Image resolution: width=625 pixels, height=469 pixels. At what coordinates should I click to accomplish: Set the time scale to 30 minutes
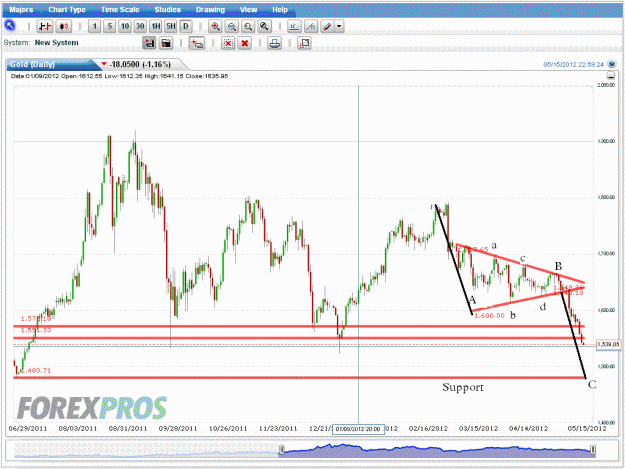[140, 27]
